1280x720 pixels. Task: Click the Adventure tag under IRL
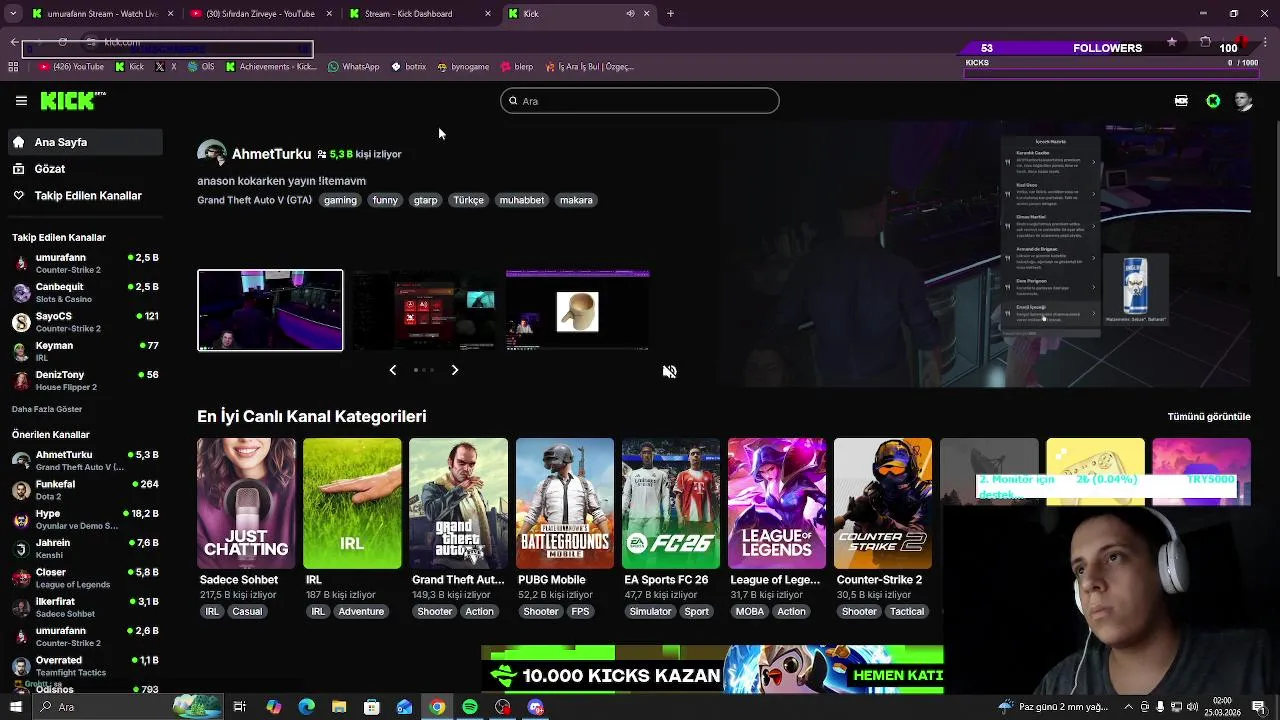tap(361, 611)
